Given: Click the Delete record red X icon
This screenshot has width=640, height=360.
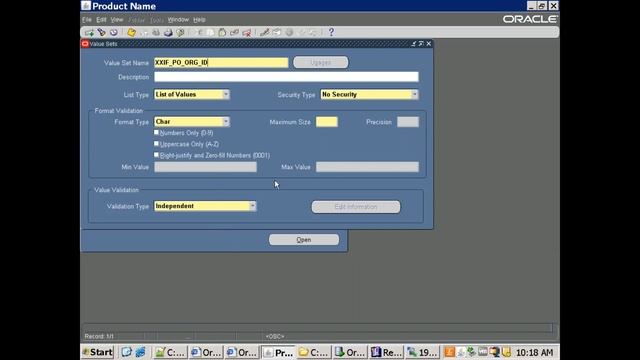Looking at the screenshot, I should (x=247, y=32).
